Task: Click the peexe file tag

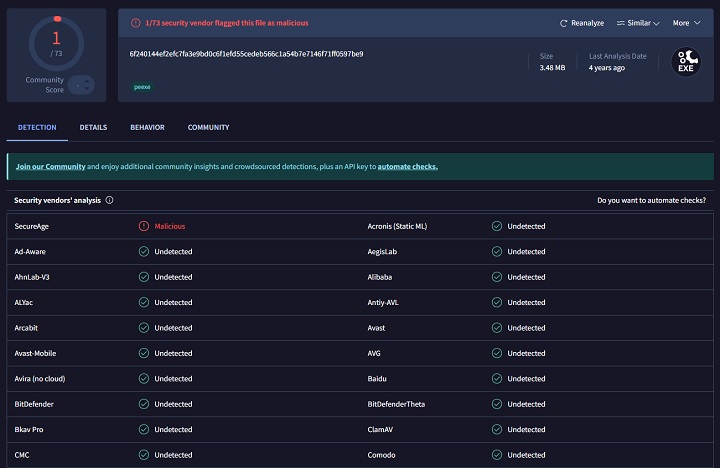Action: [143, 87]
